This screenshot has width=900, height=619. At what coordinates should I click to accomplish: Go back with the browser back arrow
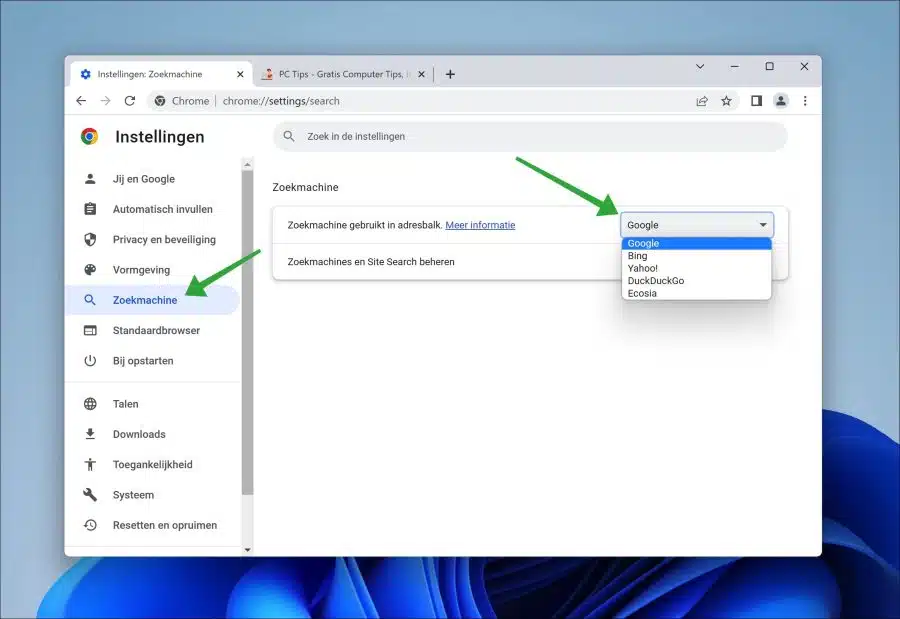(81, 101)
